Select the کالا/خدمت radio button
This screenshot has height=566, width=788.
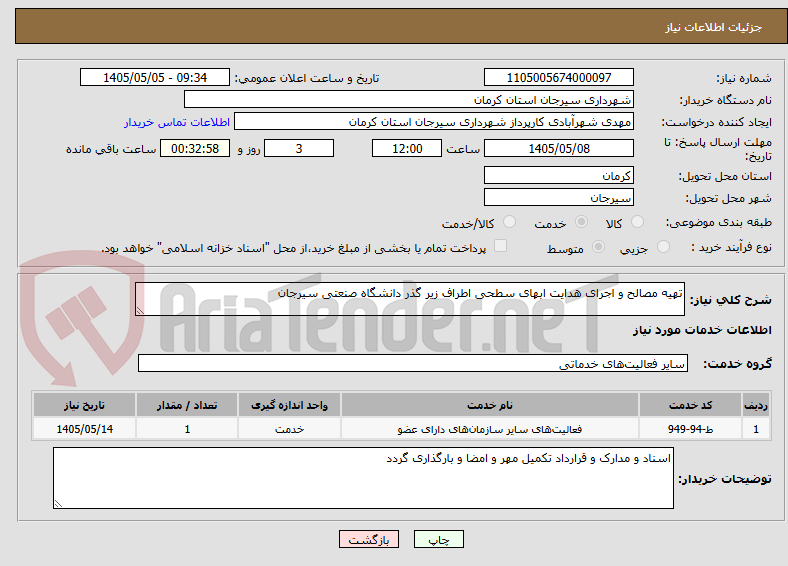(x=510, y=222)
